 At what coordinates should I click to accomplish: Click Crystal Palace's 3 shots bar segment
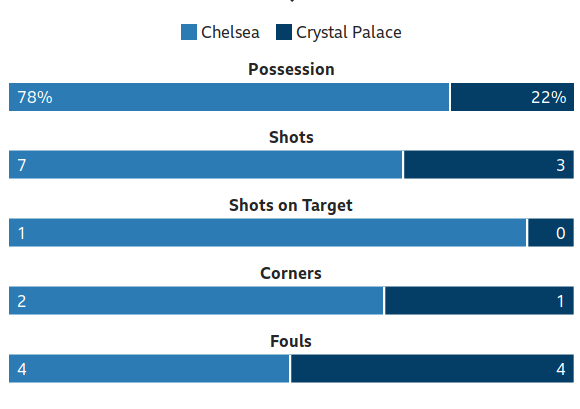[489, 165]
